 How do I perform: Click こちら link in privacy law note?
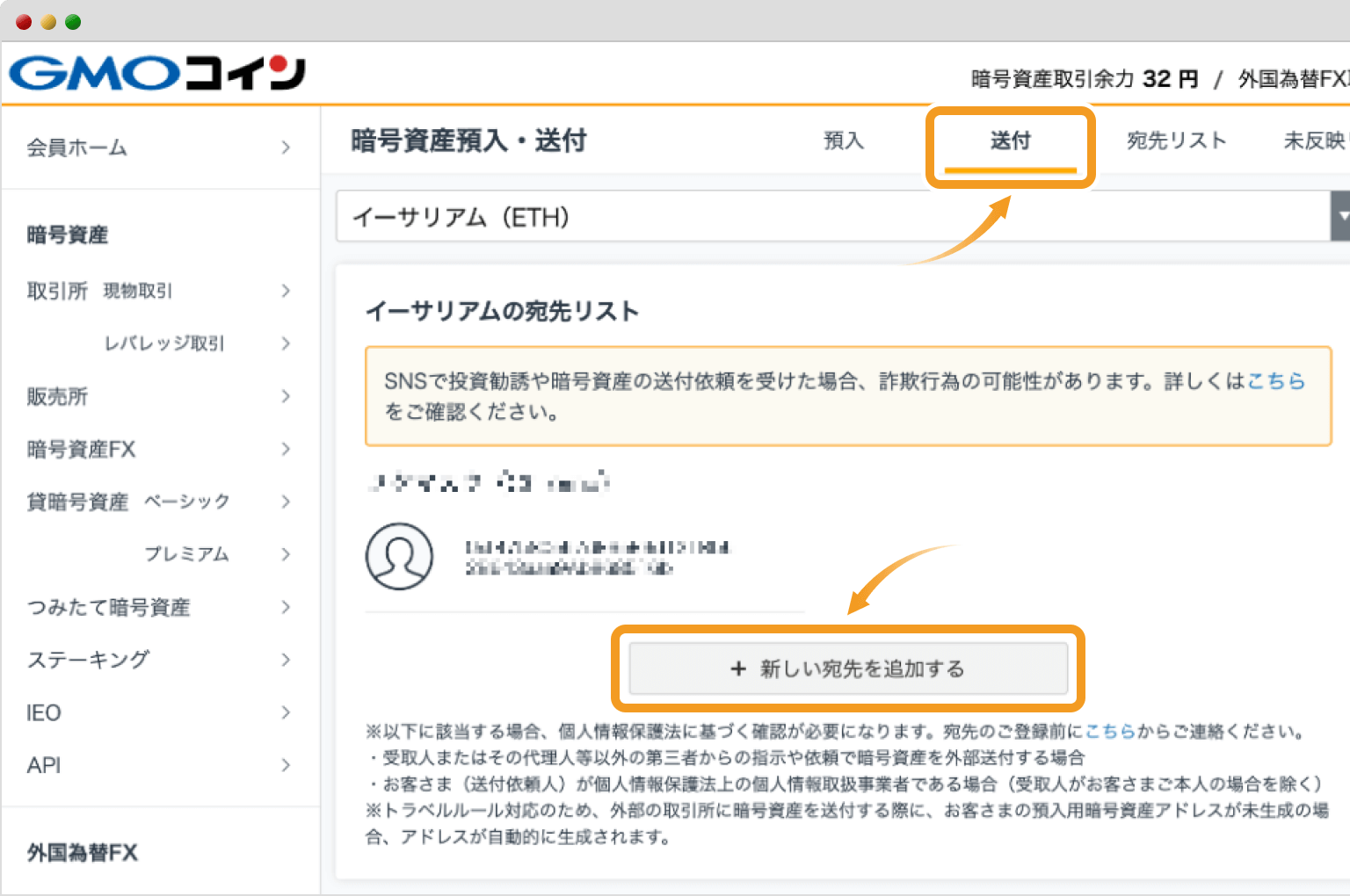pos(1110,731)
